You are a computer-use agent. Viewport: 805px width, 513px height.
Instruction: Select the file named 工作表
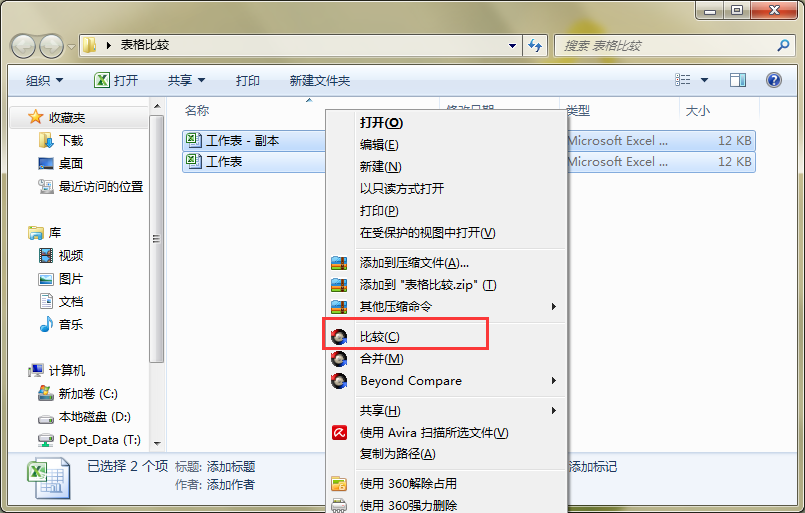coord(224,162)
